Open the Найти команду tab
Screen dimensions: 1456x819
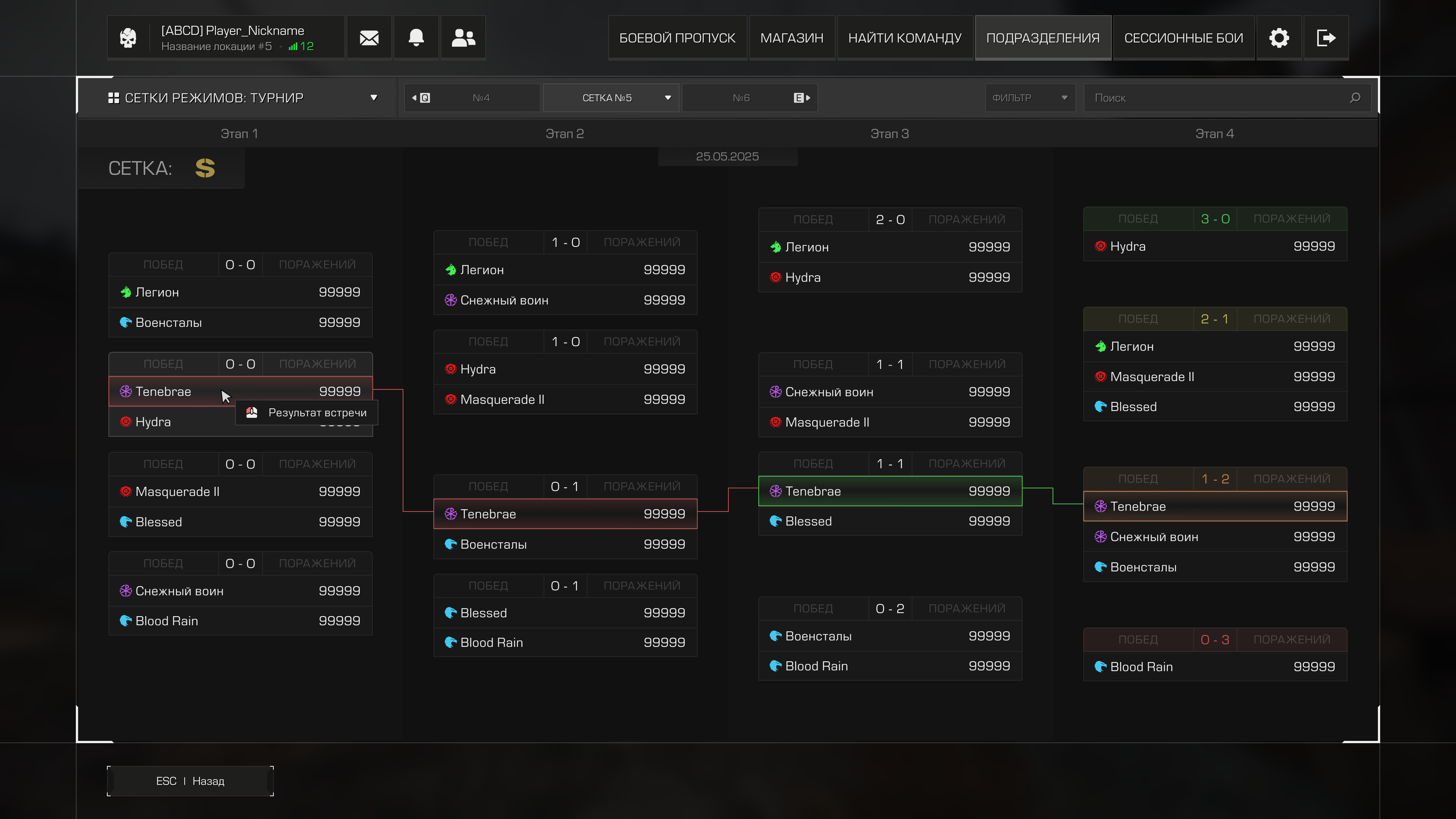click(904, 38)
